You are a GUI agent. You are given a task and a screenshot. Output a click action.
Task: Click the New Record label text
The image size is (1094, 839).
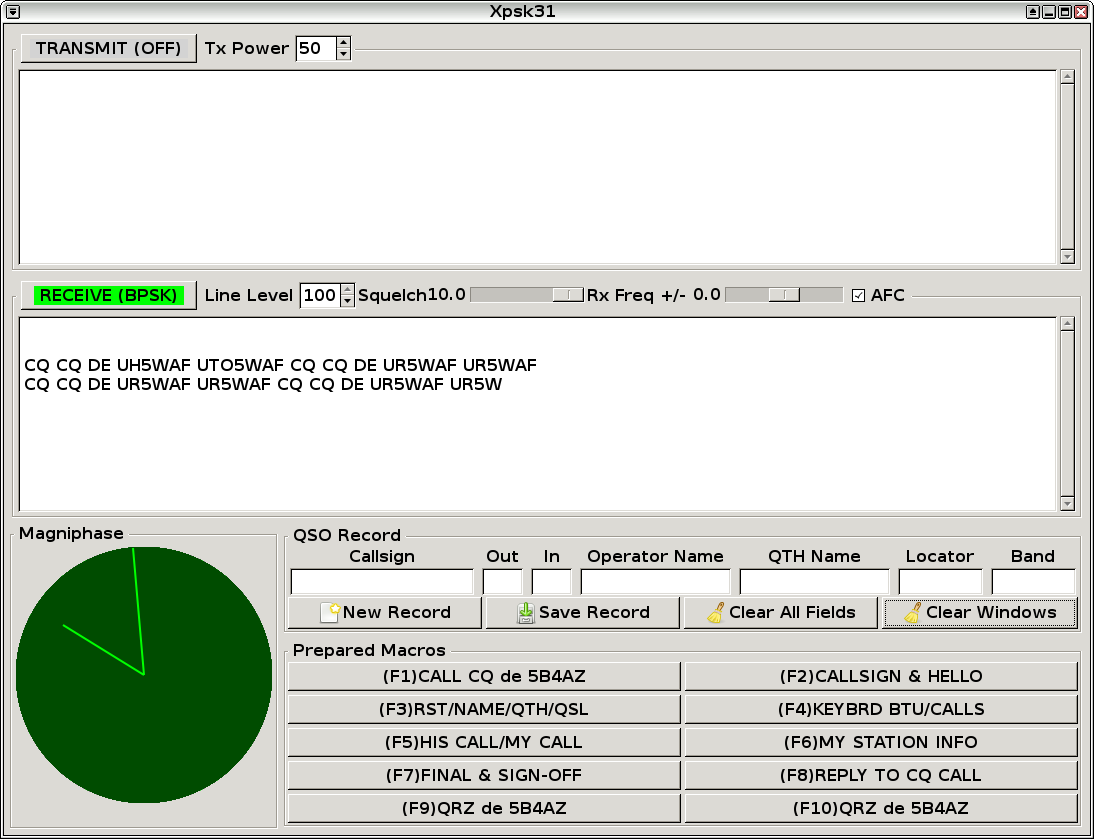396,612
